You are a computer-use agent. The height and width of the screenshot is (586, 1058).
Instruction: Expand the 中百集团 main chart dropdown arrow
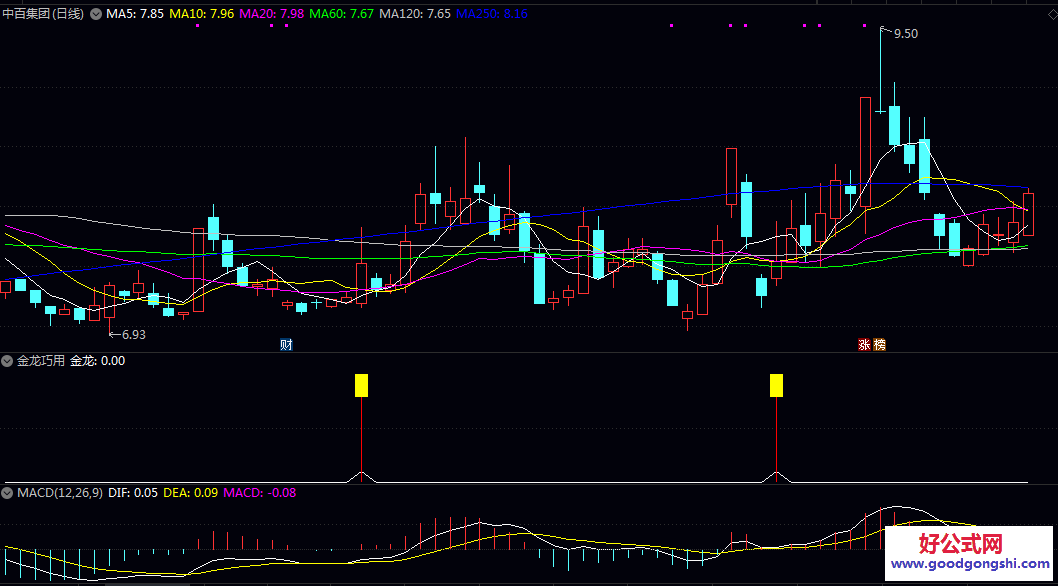[96, 15]
